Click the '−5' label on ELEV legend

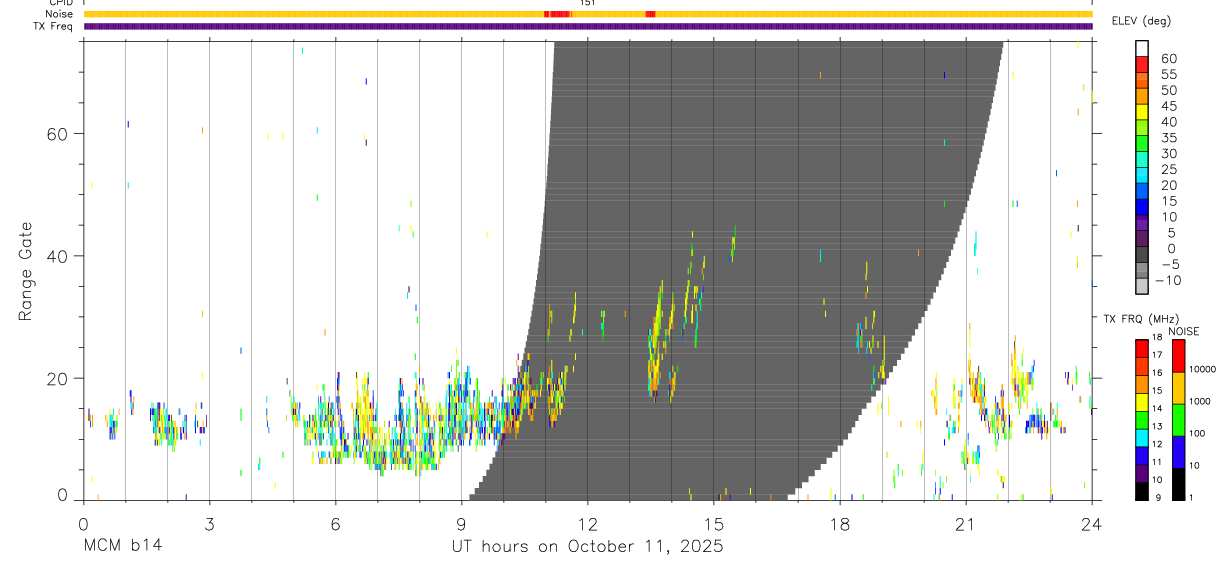click(1169, 264)
